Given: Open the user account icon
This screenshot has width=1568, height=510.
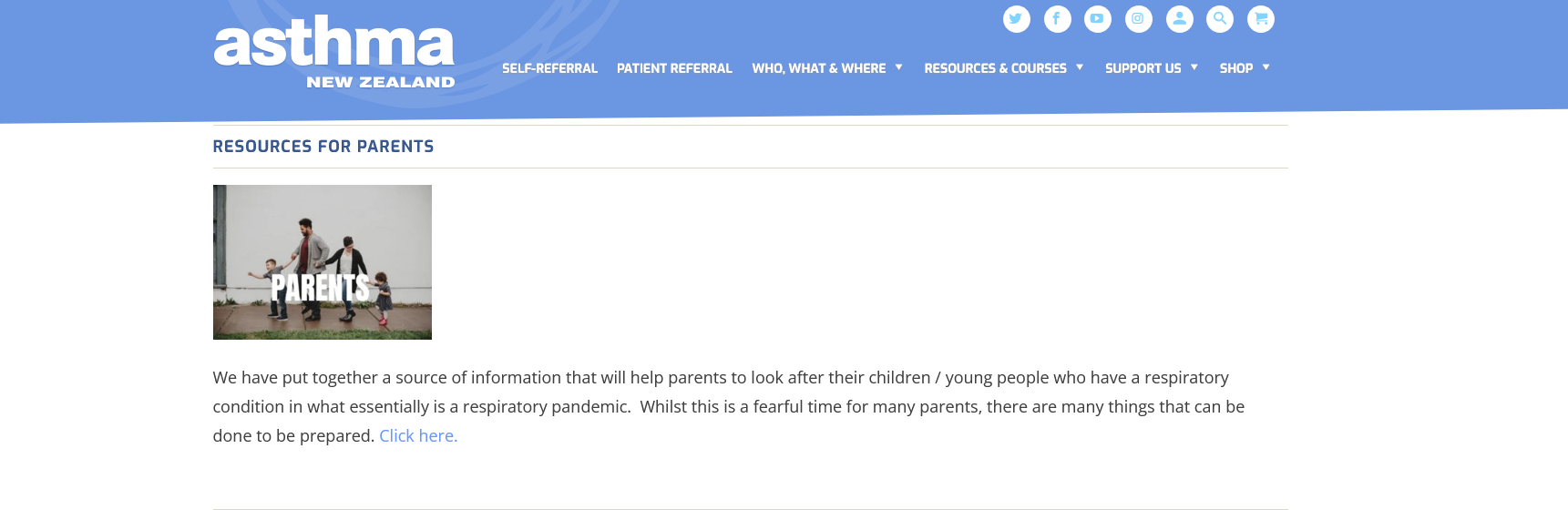Looking at the screenshot, I should coord(1179,19).
